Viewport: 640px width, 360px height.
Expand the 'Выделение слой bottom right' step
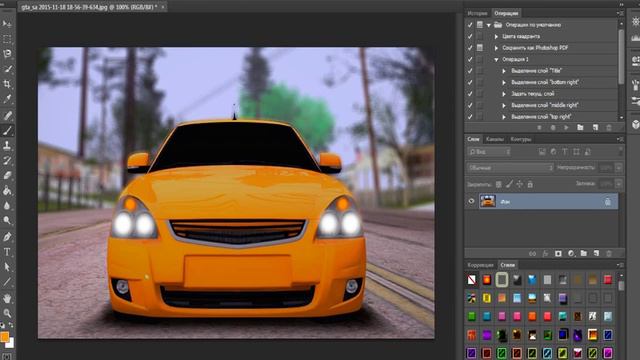click(504, 82)
